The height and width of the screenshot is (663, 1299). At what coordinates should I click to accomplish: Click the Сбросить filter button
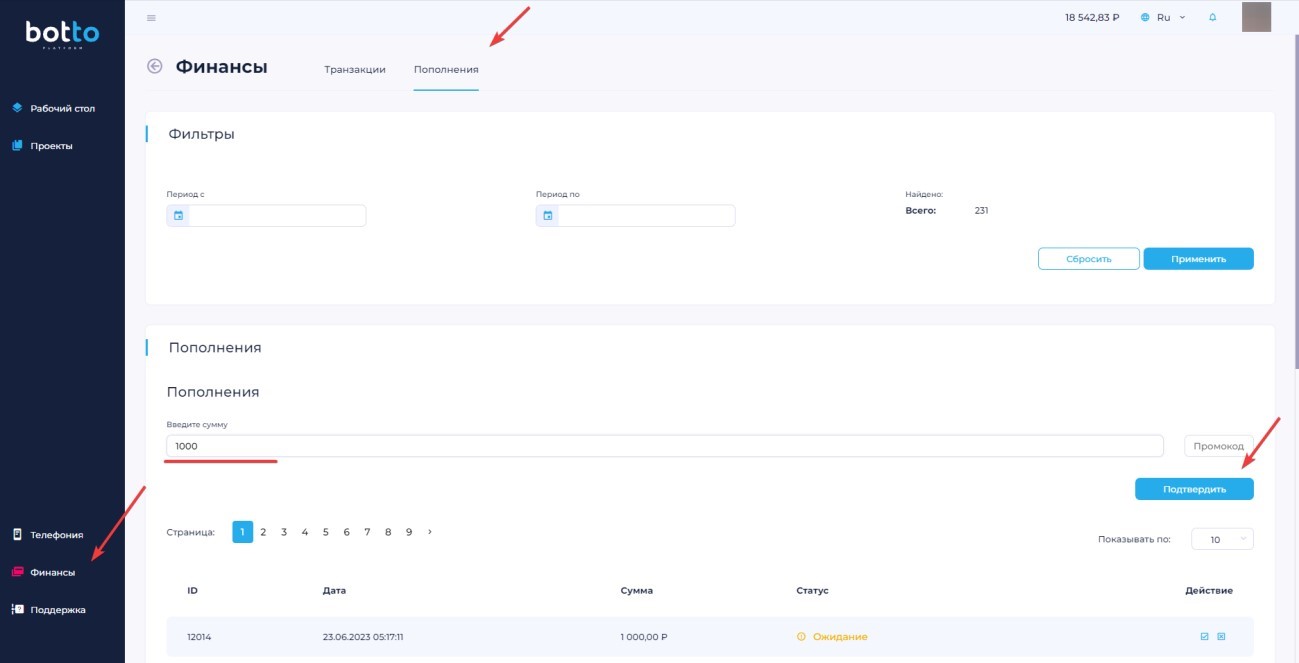point(1088,259)
